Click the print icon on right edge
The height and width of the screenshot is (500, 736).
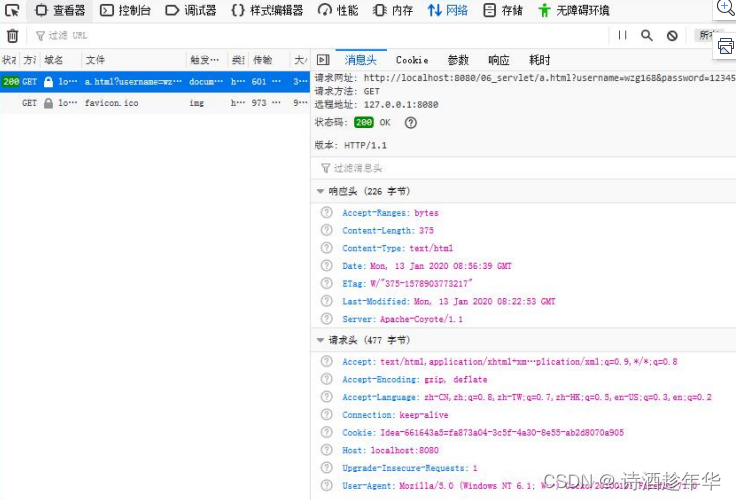click(x=726, y=46)
